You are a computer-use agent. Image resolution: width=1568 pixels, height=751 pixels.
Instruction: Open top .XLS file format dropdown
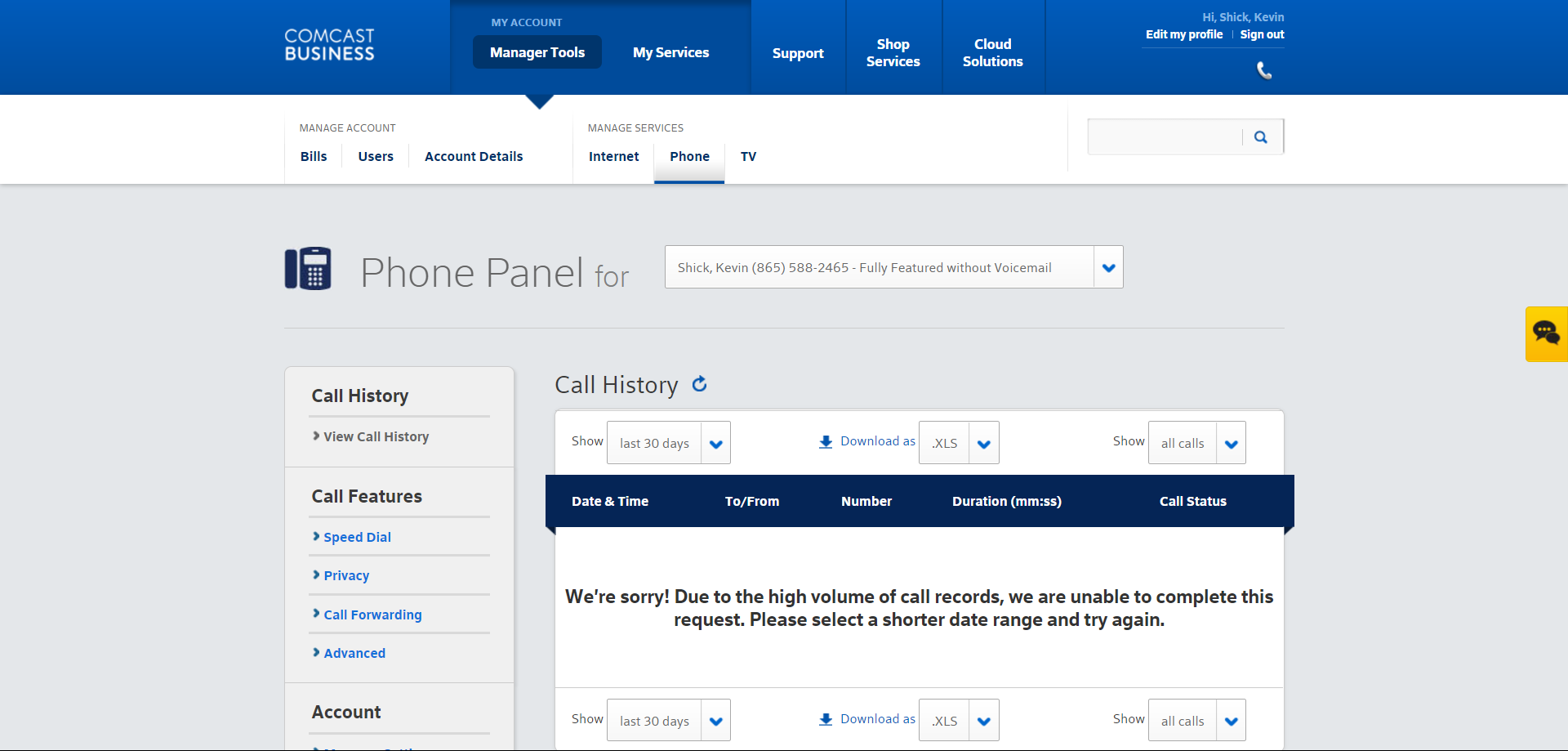pyautogui.click(x=959, y=443)
